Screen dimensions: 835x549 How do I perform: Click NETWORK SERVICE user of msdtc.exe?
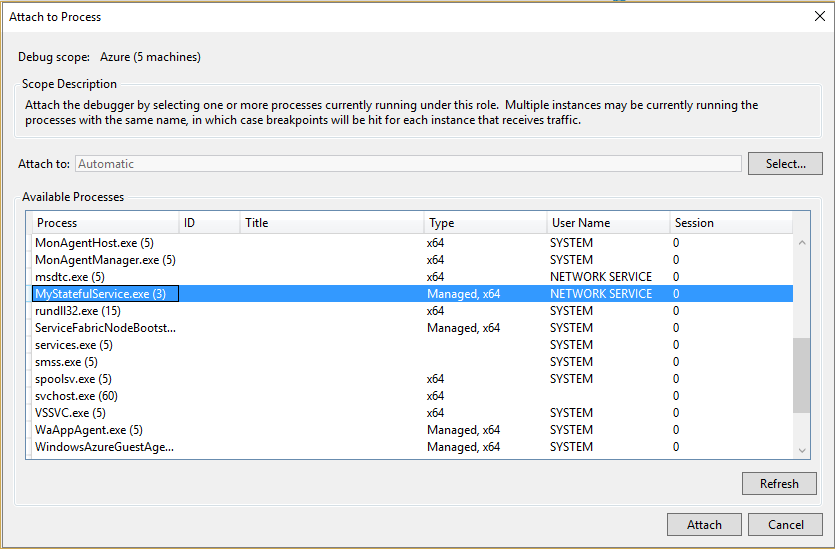[x=601, y=277]
